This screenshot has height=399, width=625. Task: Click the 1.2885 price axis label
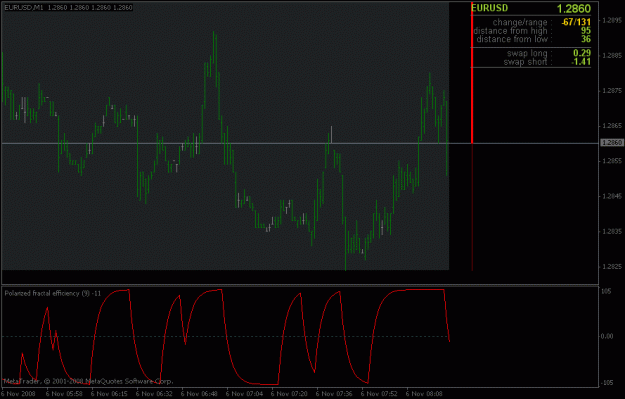[612, 55]
